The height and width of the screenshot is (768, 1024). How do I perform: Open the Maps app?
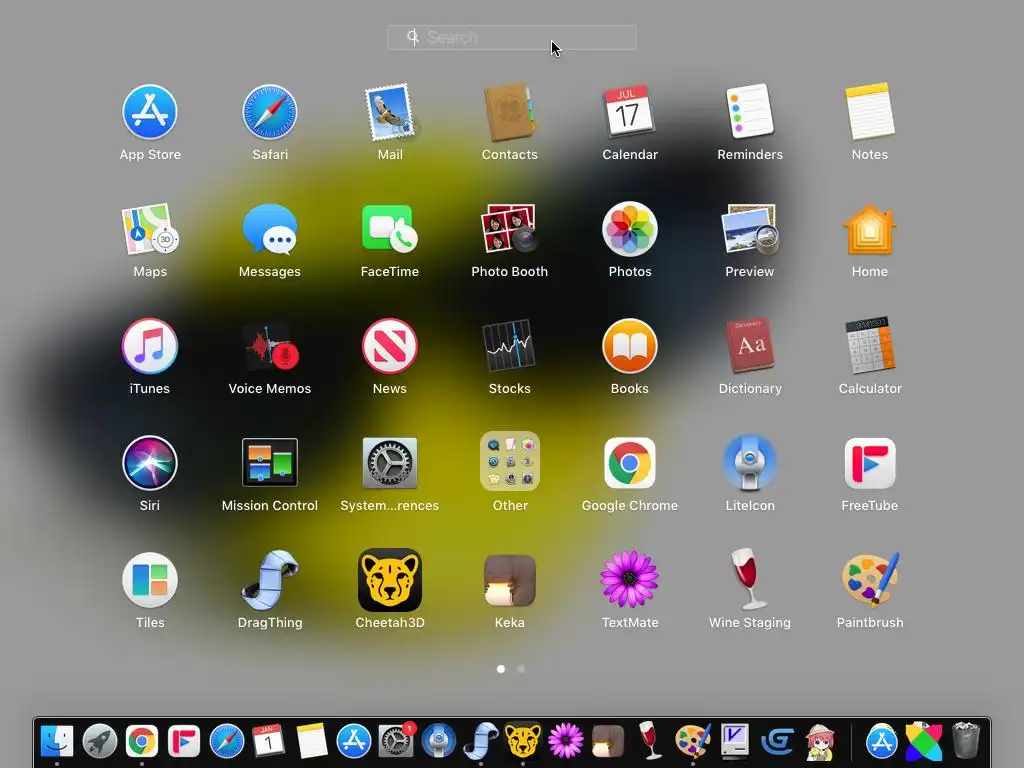click(150, 229)
